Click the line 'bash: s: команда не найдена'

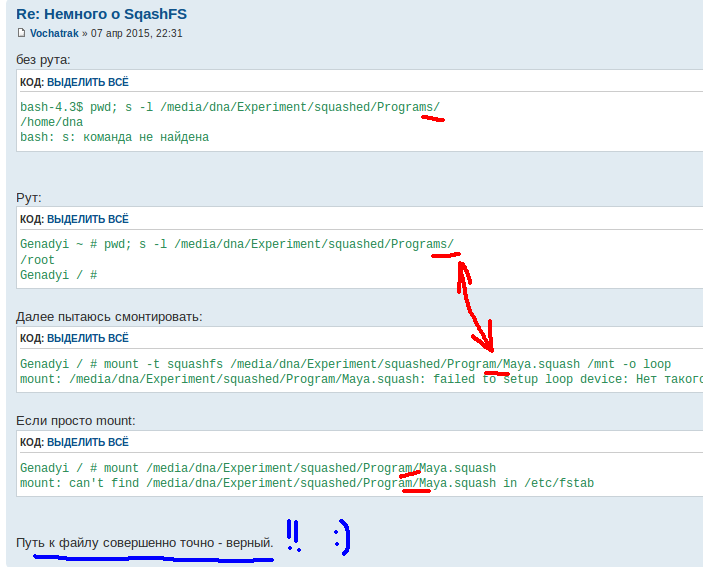click(114, 137)
